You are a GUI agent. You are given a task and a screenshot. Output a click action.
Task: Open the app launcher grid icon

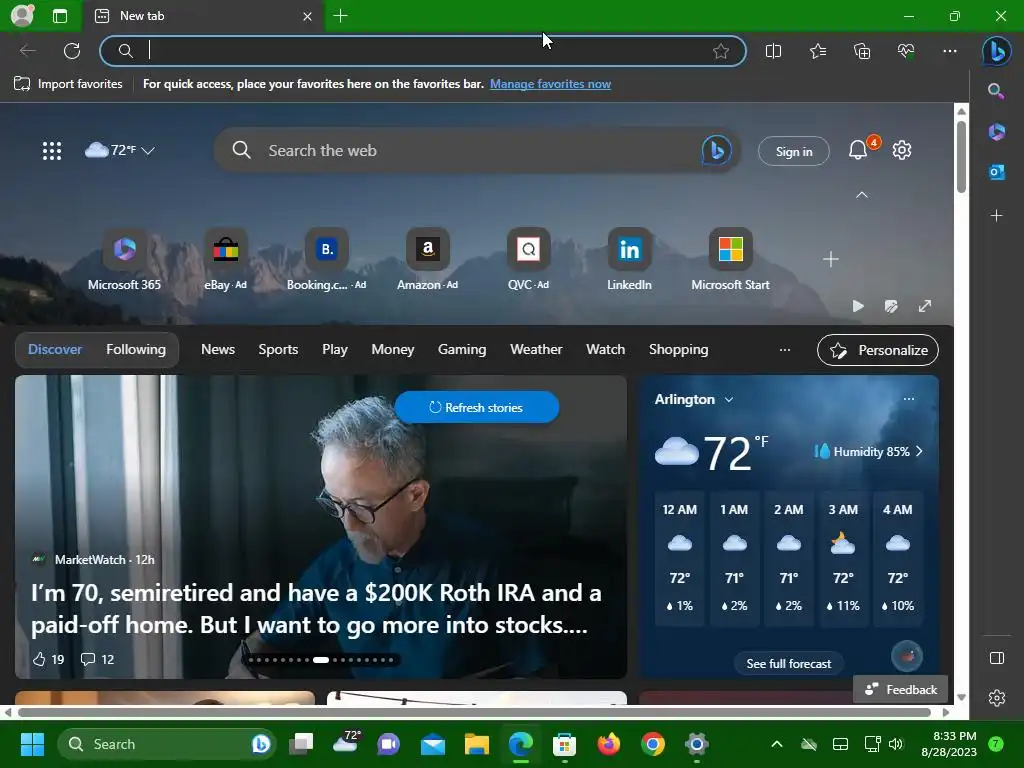pos(52,151)
